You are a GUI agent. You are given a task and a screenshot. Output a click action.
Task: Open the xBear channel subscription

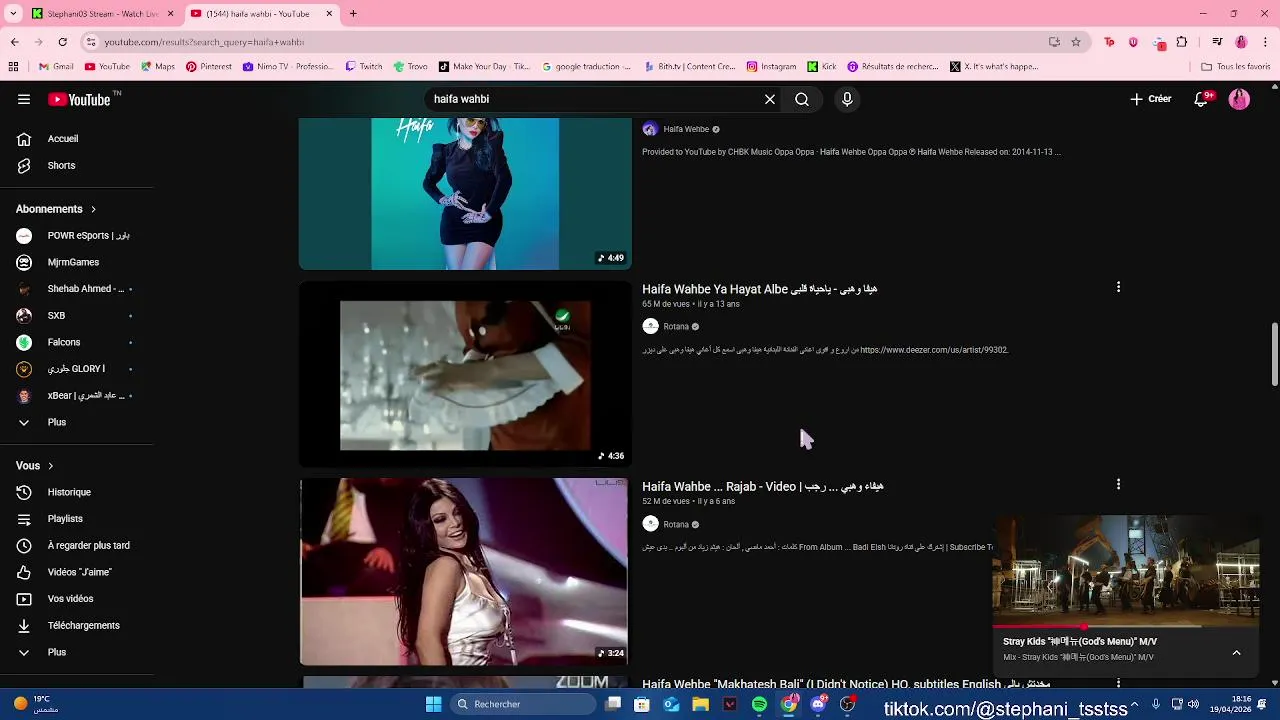(77, 395)
